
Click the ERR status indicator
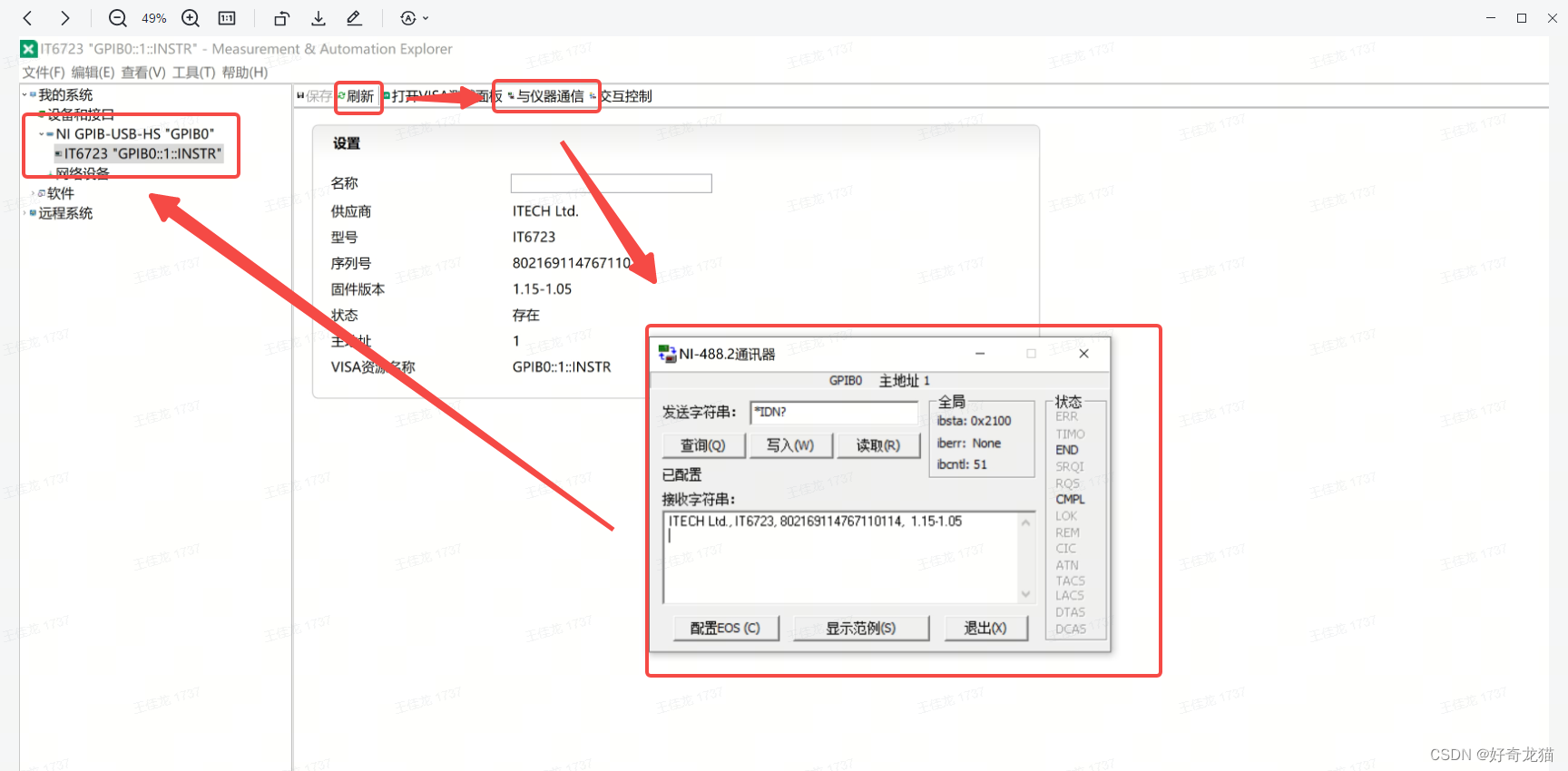pos(1067,416)
